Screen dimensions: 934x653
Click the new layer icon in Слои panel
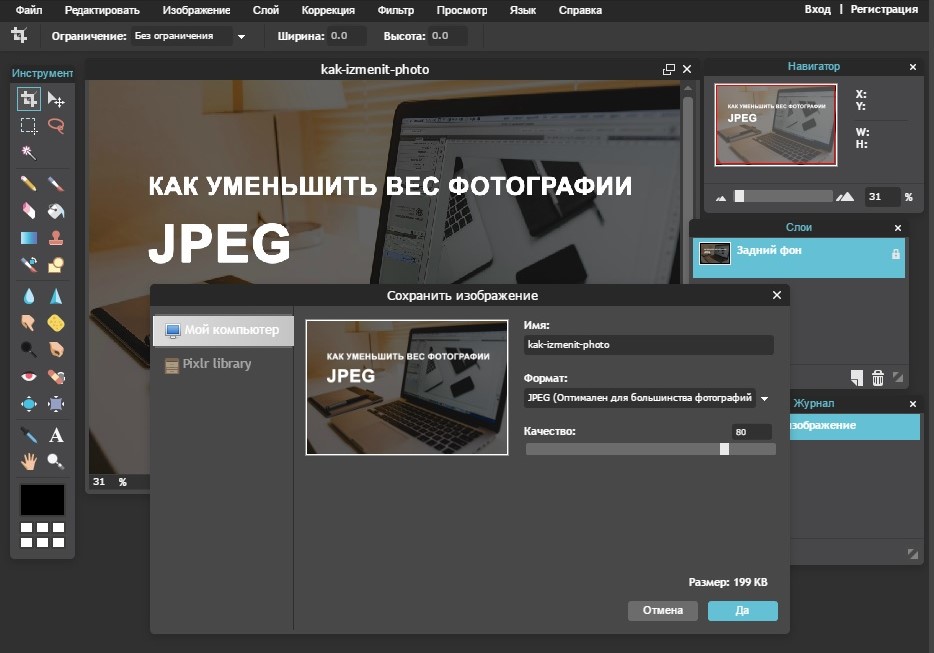857,378
